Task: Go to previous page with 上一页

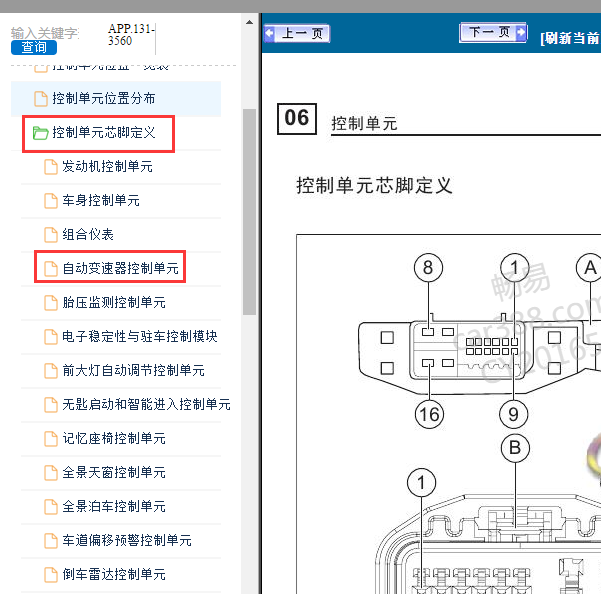Action: 297,33
